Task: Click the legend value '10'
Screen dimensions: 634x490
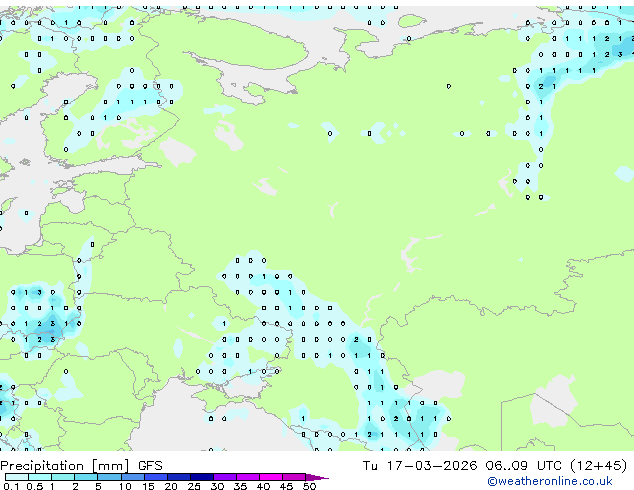Action: coord(125,486)
